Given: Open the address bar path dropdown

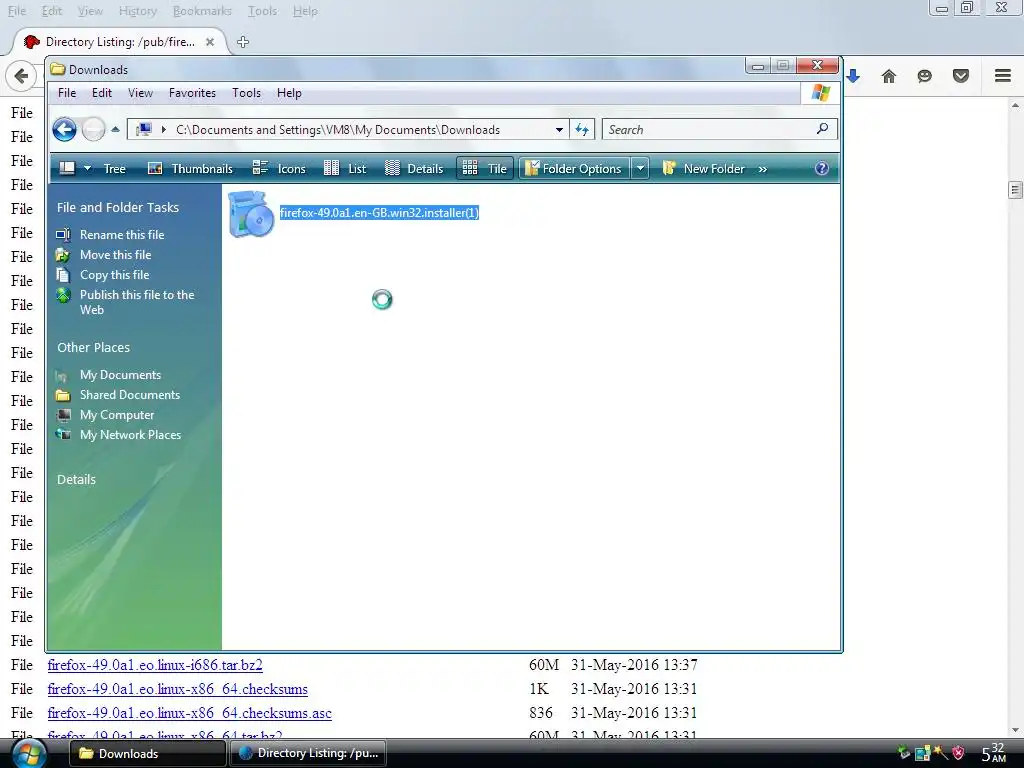Looking at the screenshot, I should coord(559,129).
